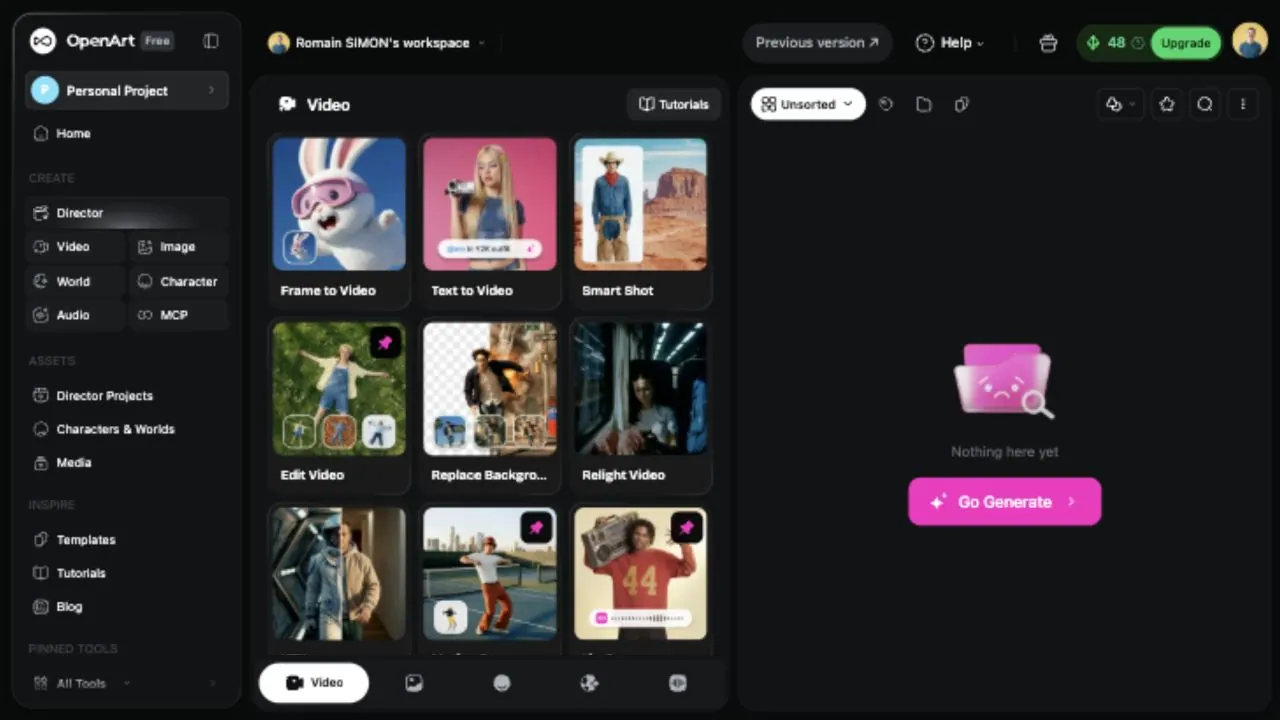
Task: Open Characters & Worlds under Assets
Action: coord(126,429)
